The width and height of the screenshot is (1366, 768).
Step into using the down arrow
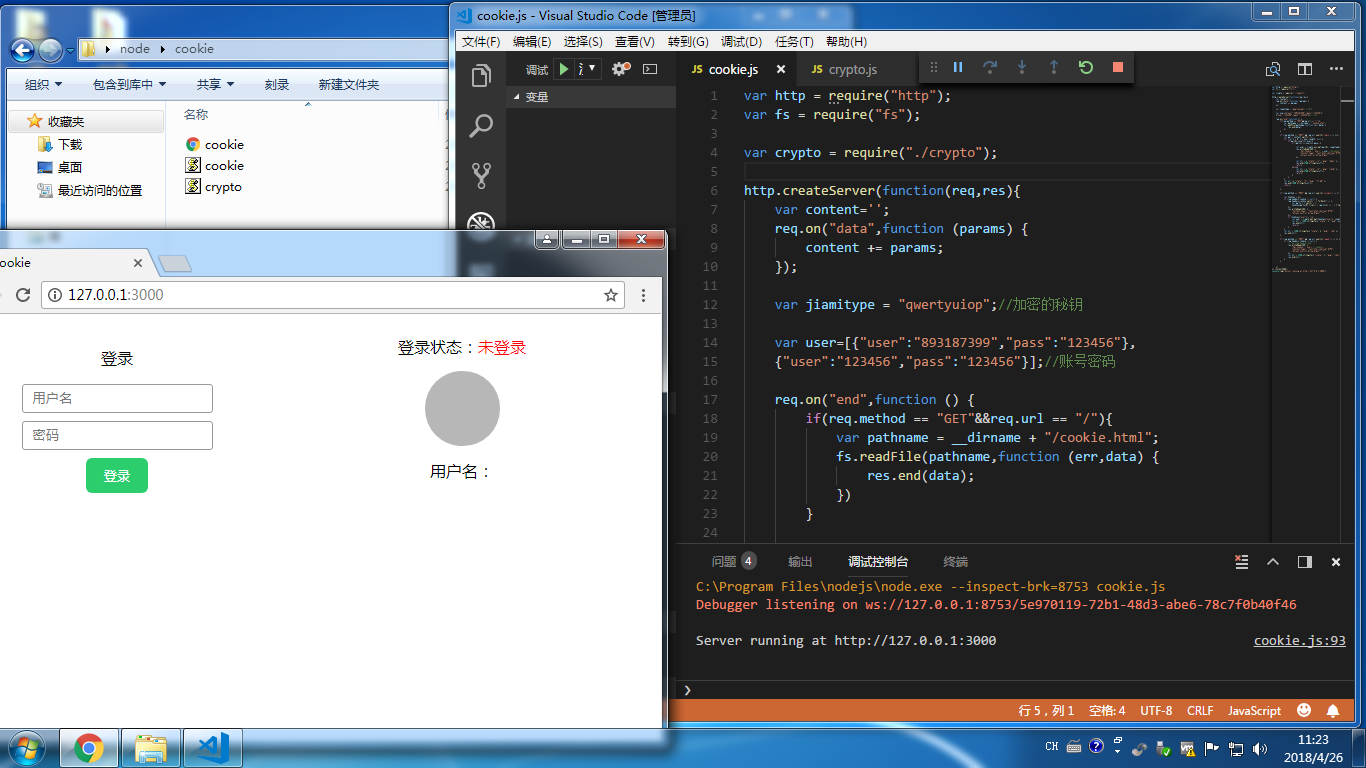pyautogui.click(x=1022, y=67)
